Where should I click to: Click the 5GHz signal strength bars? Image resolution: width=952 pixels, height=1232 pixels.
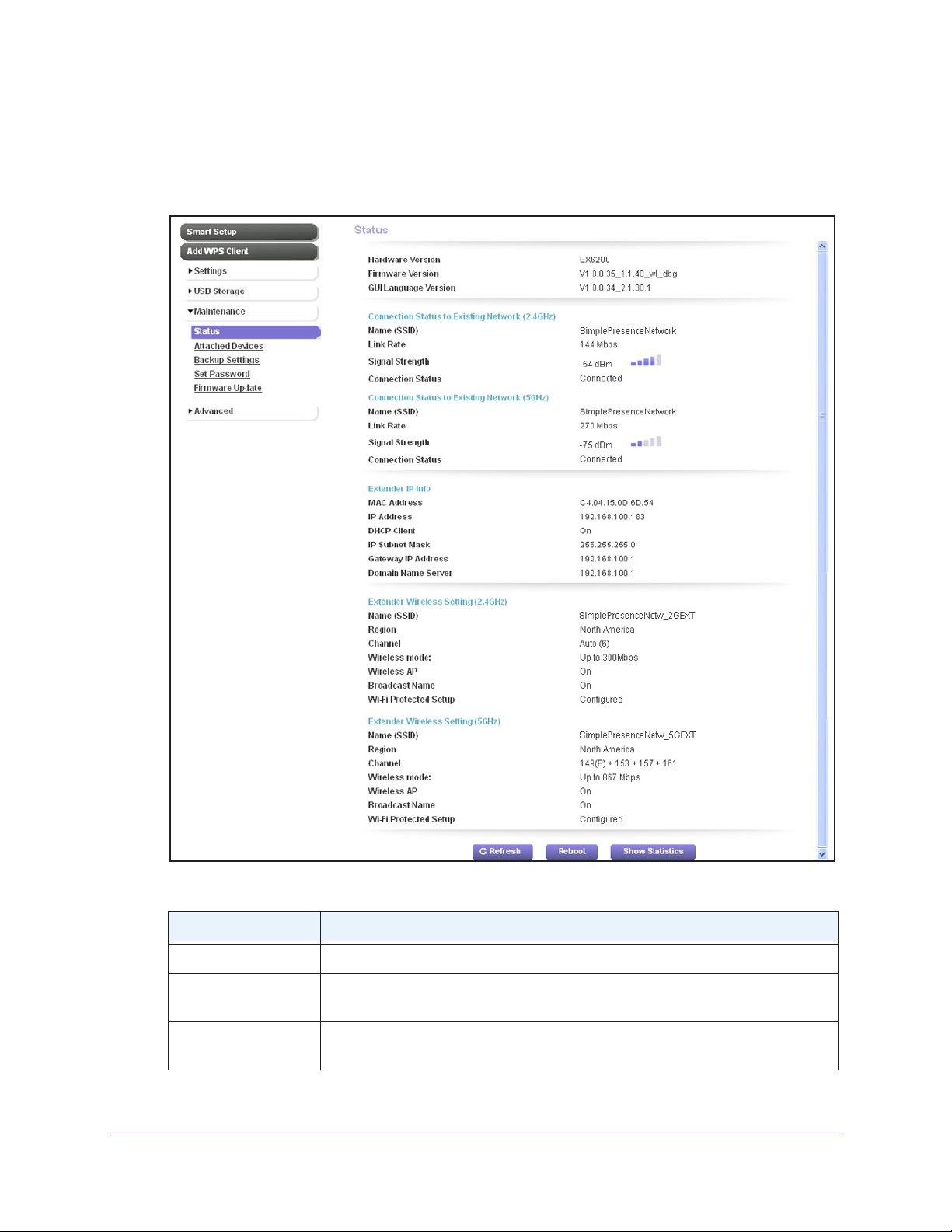pyautogui.click(x=646, y=442)
